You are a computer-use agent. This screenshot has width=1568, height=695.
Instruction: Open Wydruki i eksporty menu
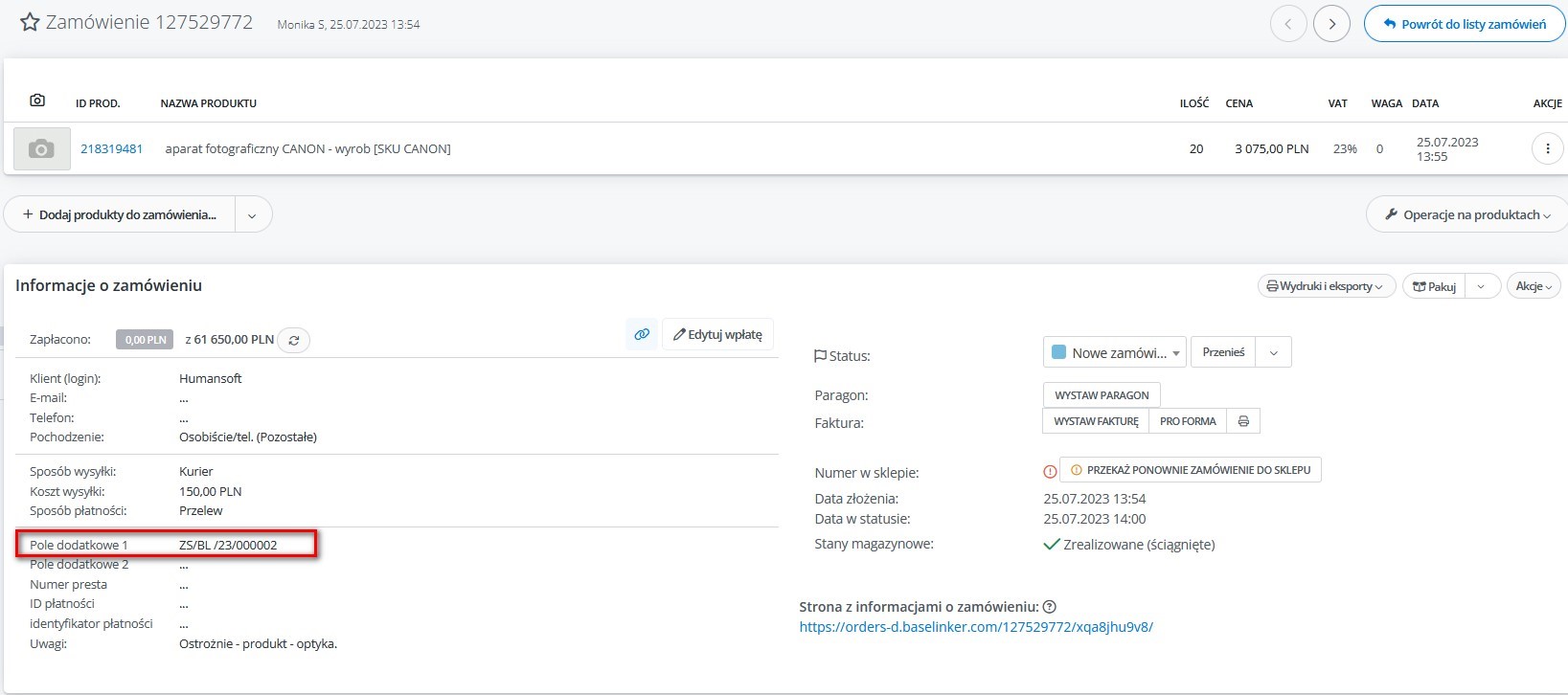point(1326,286)
